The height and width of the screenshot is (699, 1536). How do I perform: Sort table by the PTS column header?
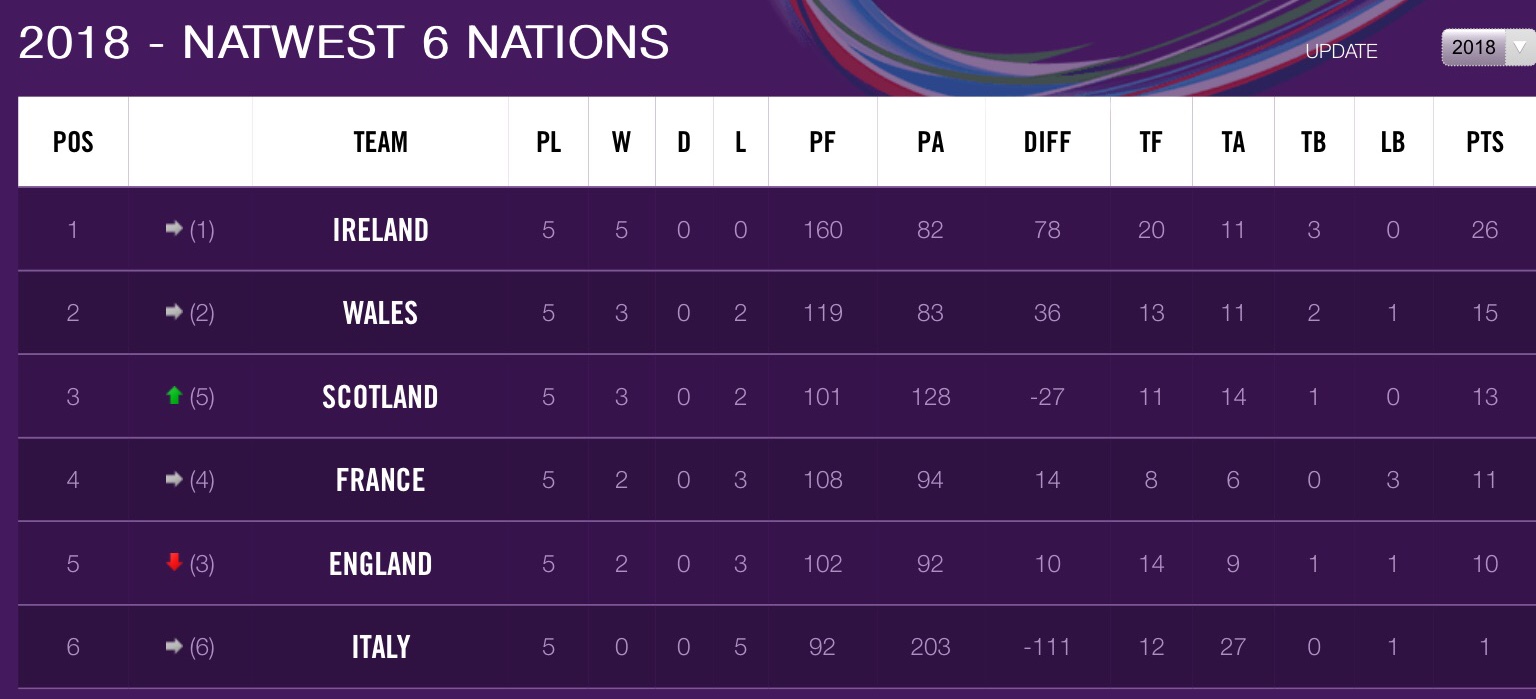point(1485,142)
